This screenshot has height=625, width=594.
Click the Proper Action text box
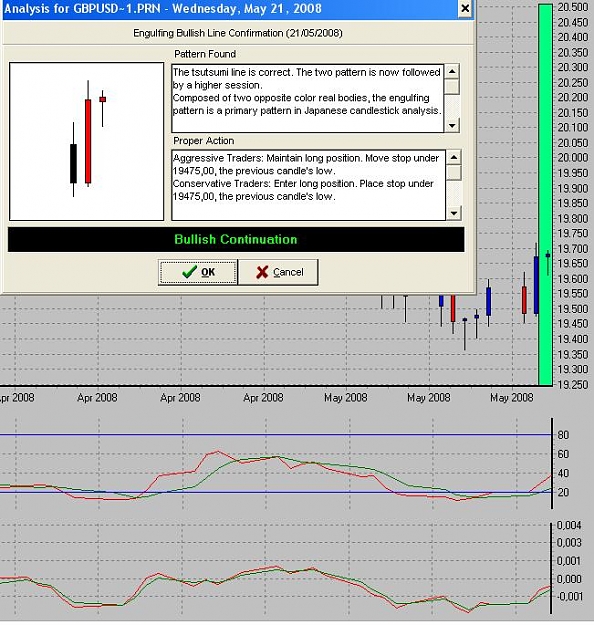coord(309,185)
